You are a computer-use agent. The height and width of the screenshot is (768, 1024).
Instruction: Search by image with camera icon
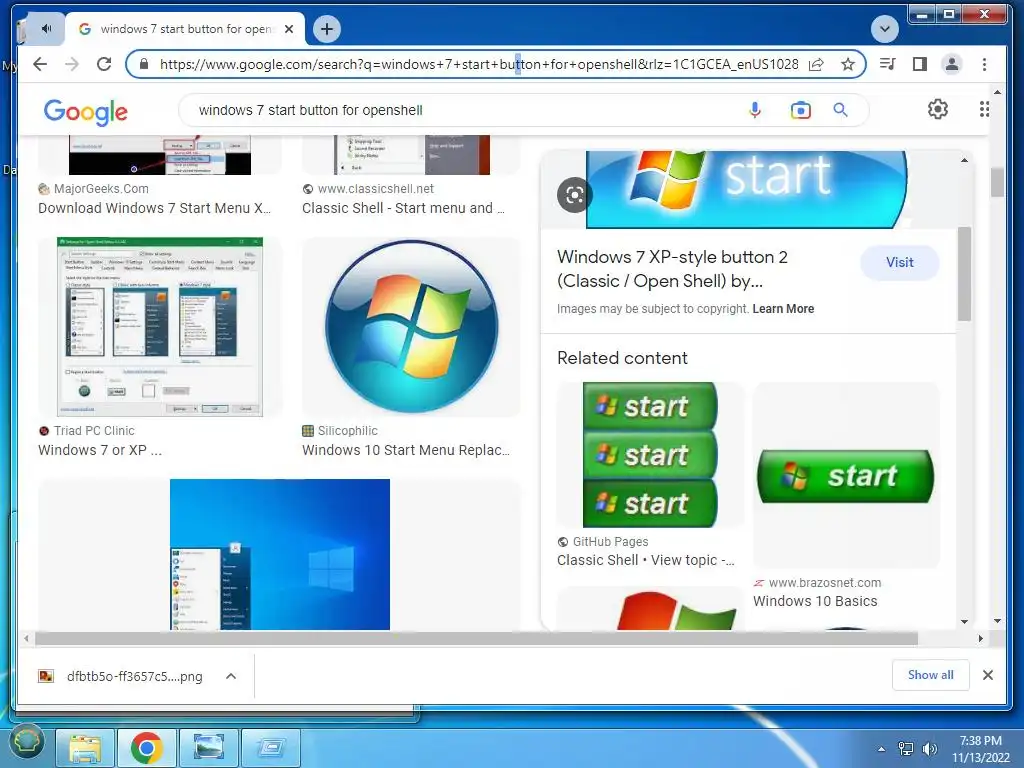point(801,110)
